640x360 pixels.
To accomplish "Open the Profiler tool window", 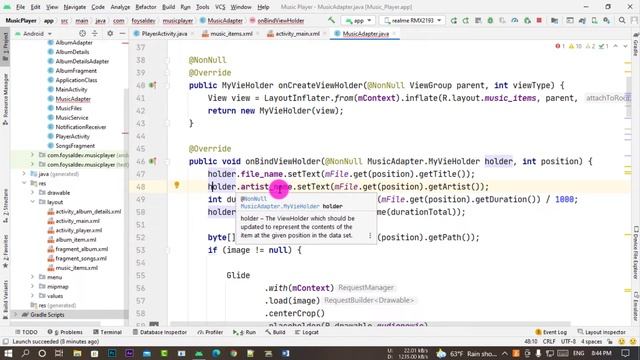I will click(x=210, y=332).
